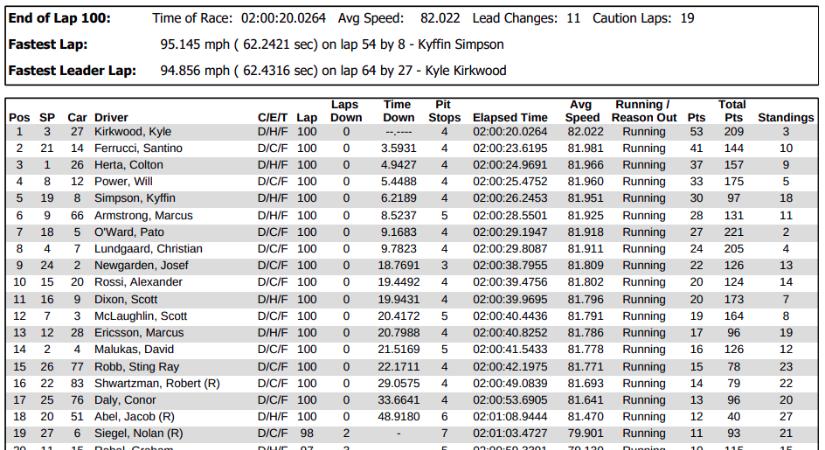Click elapsed time '02:01:08.9444'
The height and width of the screenshot is (450, 825).
tap(510, 417)
